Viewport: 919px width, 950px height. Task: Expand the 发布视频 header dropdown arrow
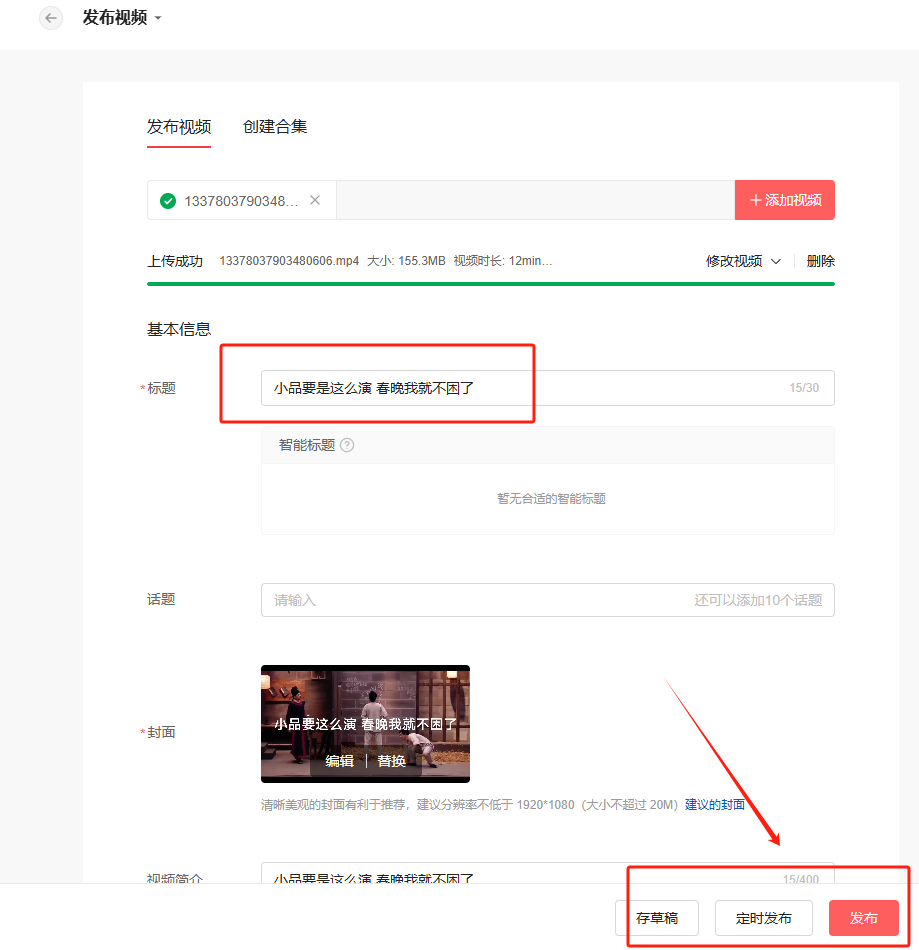click(x=158, y=18)
